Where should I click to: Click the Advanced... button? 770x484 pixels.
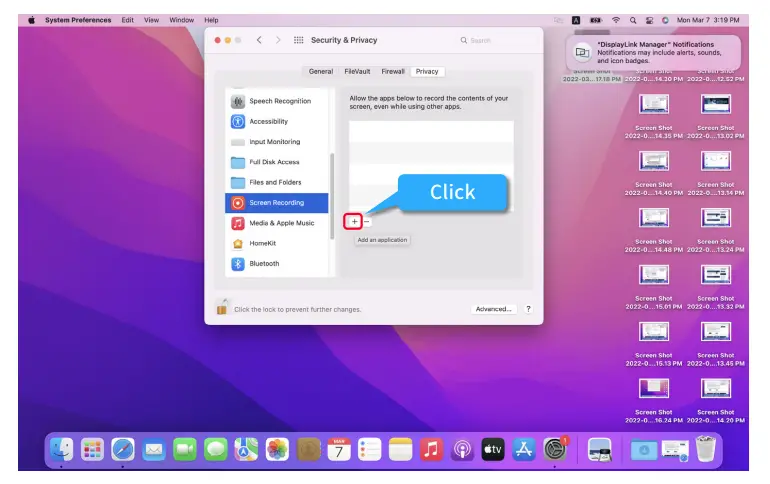494,309
